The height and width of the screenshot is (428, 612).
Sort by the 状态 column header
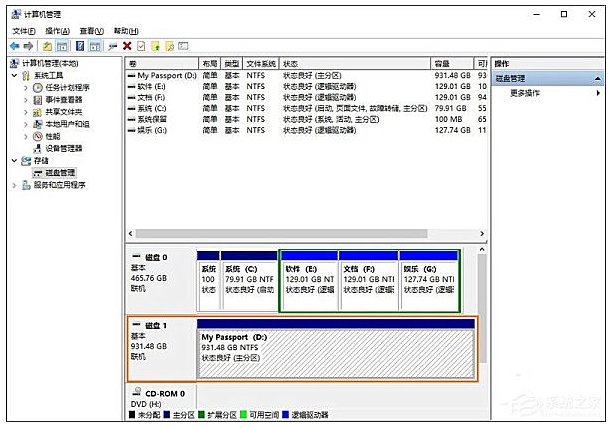click(x=355, y=64)
